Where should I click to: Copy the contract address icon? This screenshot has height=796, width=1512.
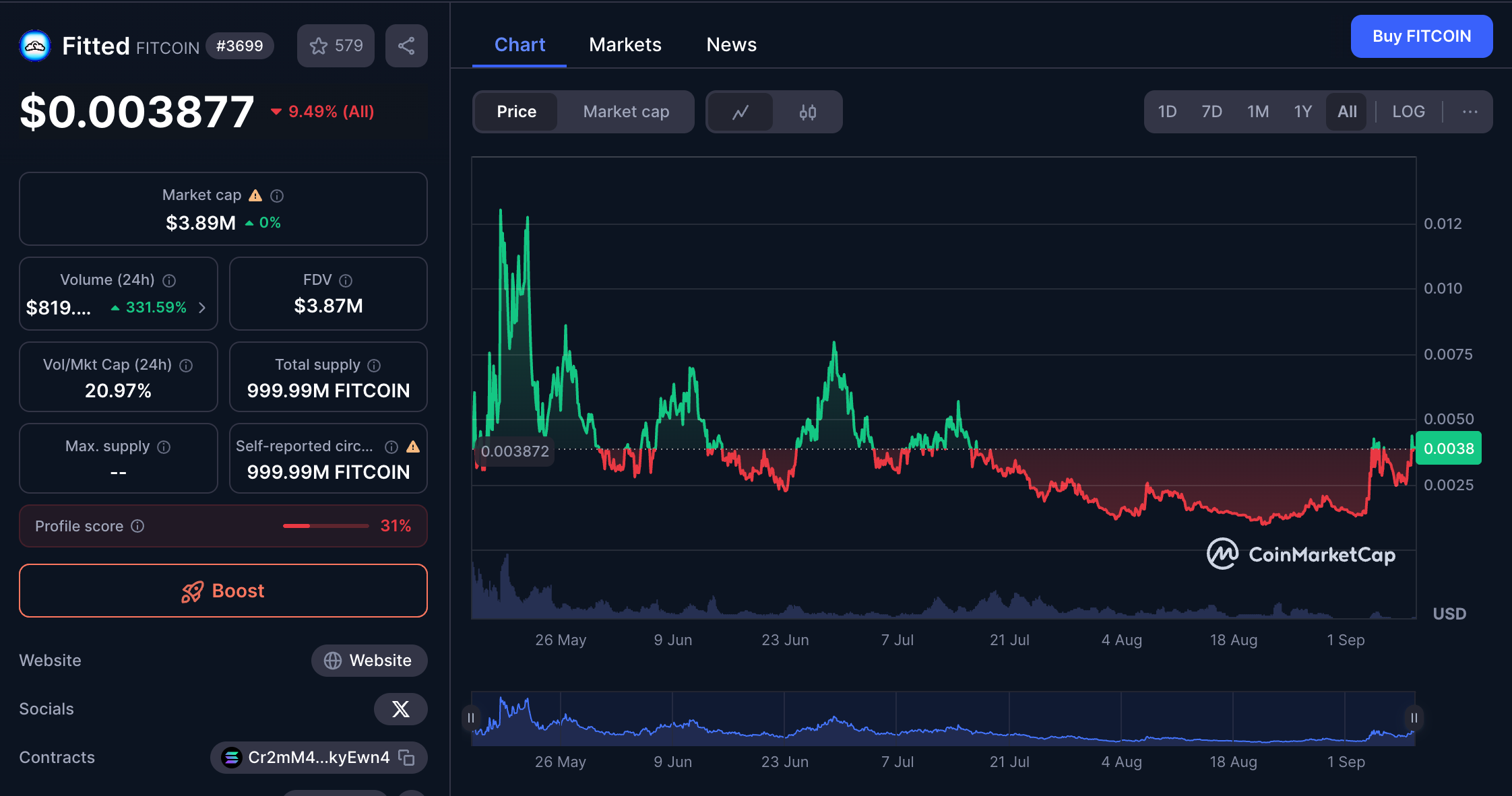pyautogui.click(x=406, y=758)
